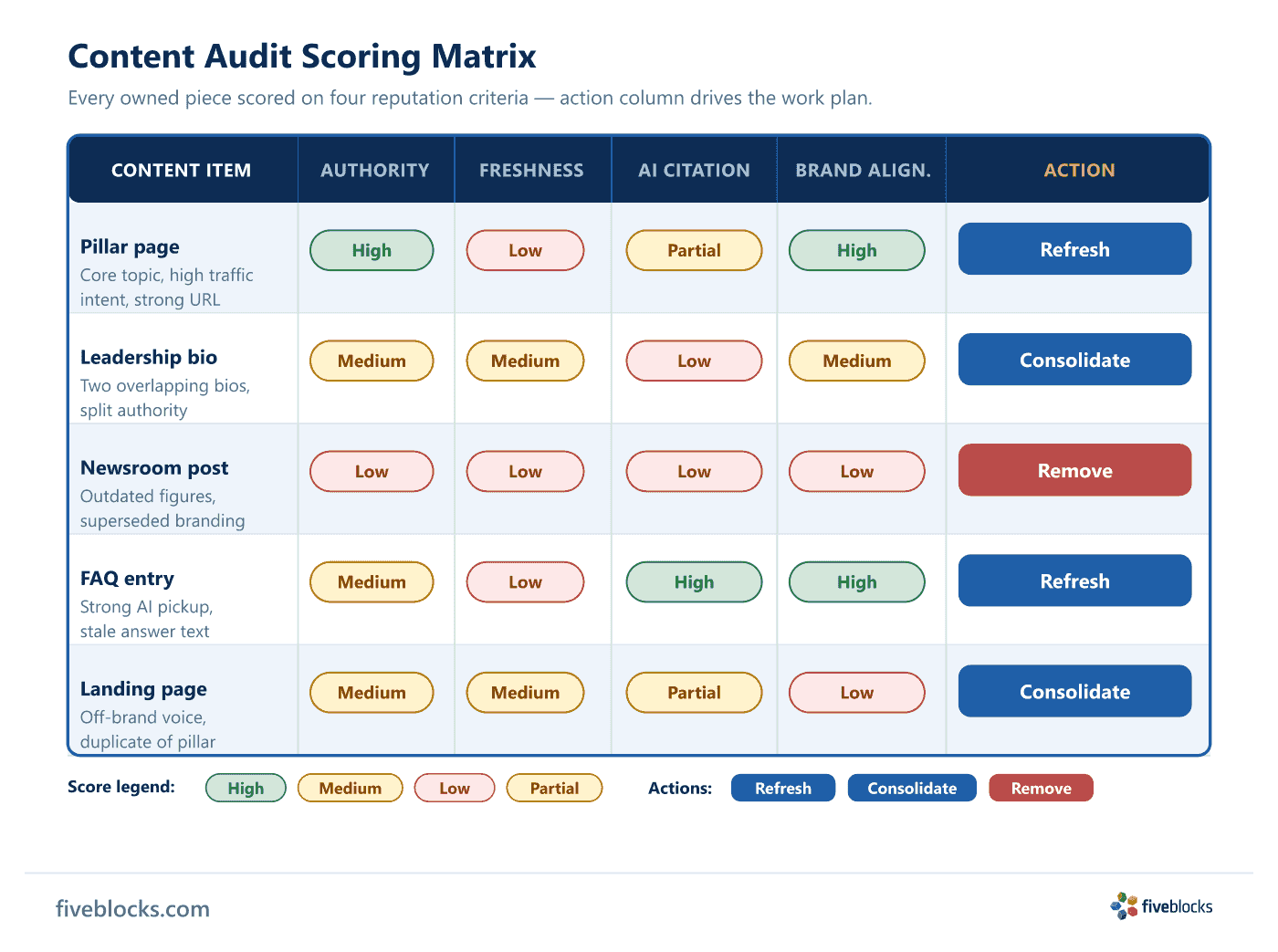Click the Consolidate pill in Actions legend
This screenshot has width=1278, height=952.
912,788
